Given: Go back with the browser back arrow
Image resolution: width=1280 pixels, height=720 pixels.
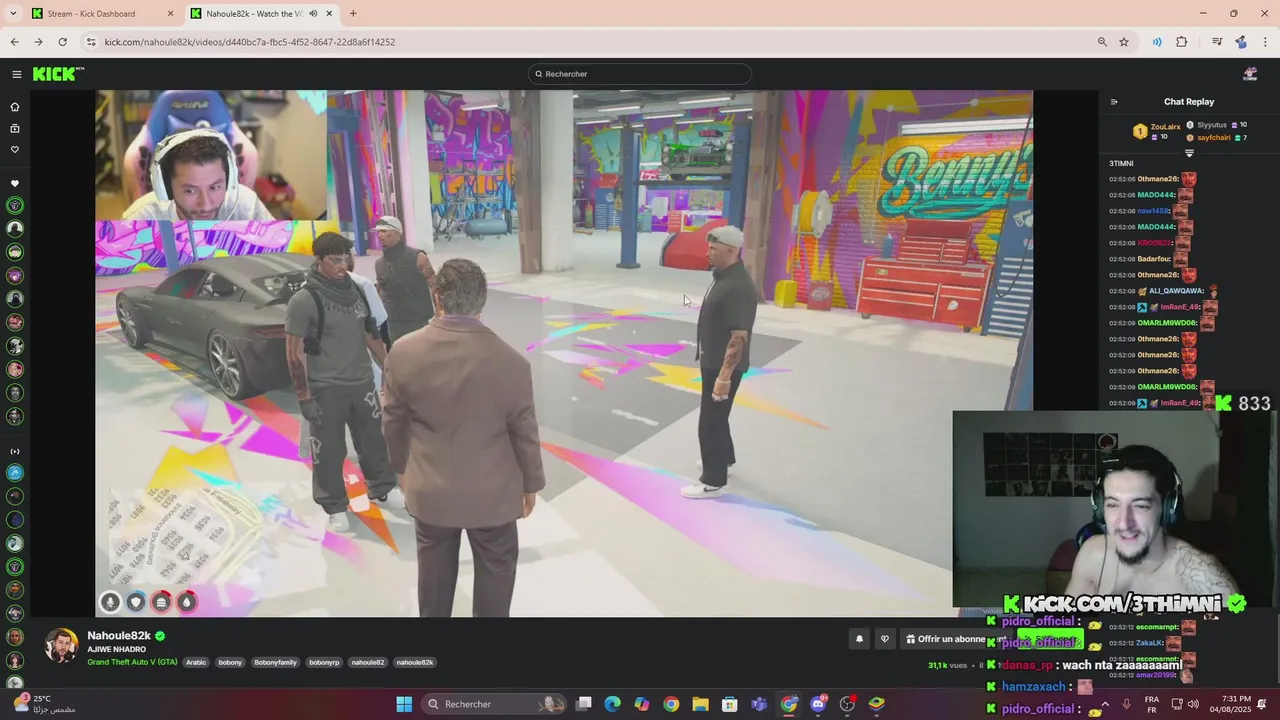Looking at the screenshot, I should (14, 42).
